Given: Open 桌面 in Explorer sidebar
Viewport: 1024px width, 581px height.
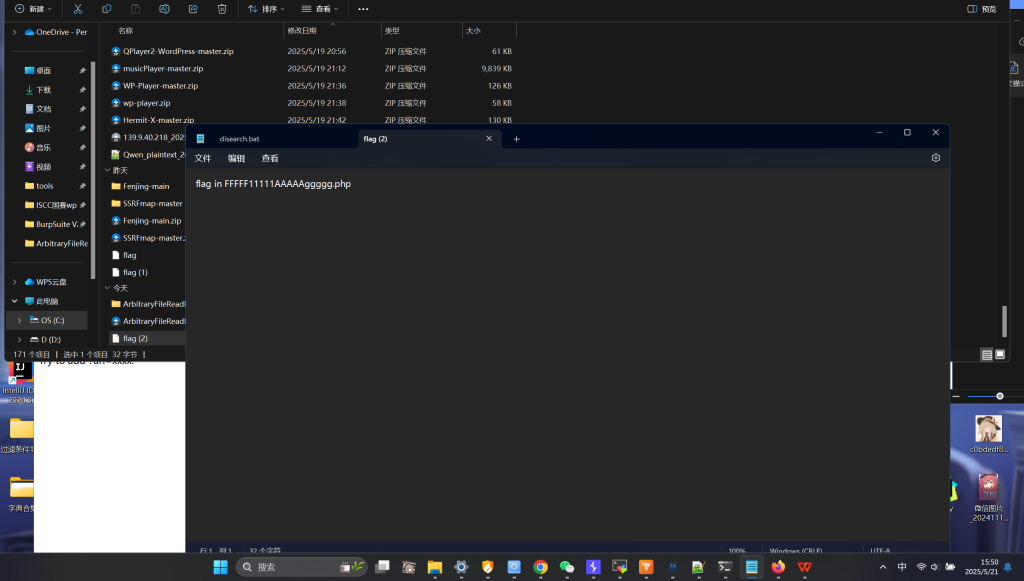Looking at the screenshot, I should click(x=43, y=71).
